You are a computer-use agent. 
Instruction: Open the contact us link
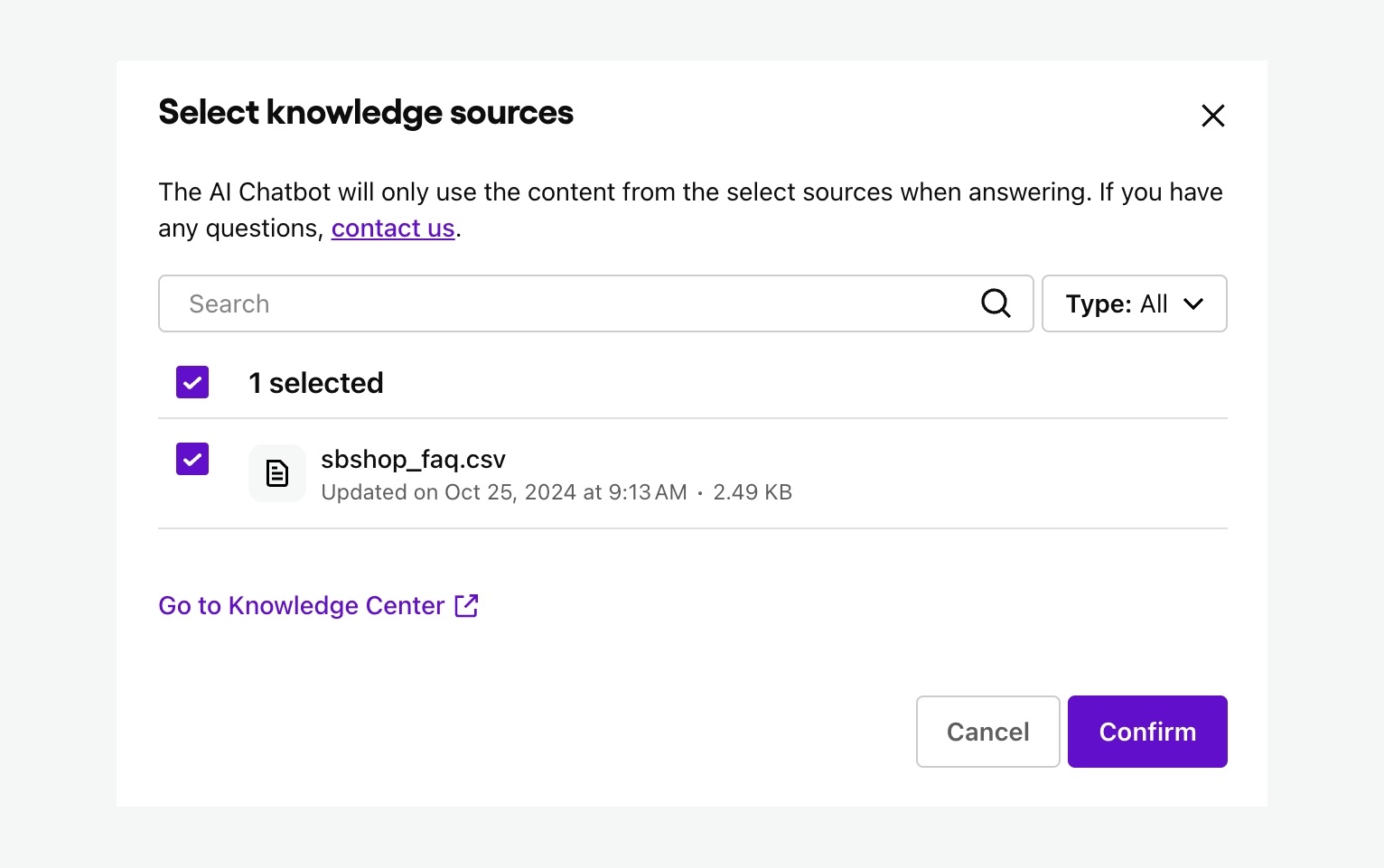[x=392, y=228]
